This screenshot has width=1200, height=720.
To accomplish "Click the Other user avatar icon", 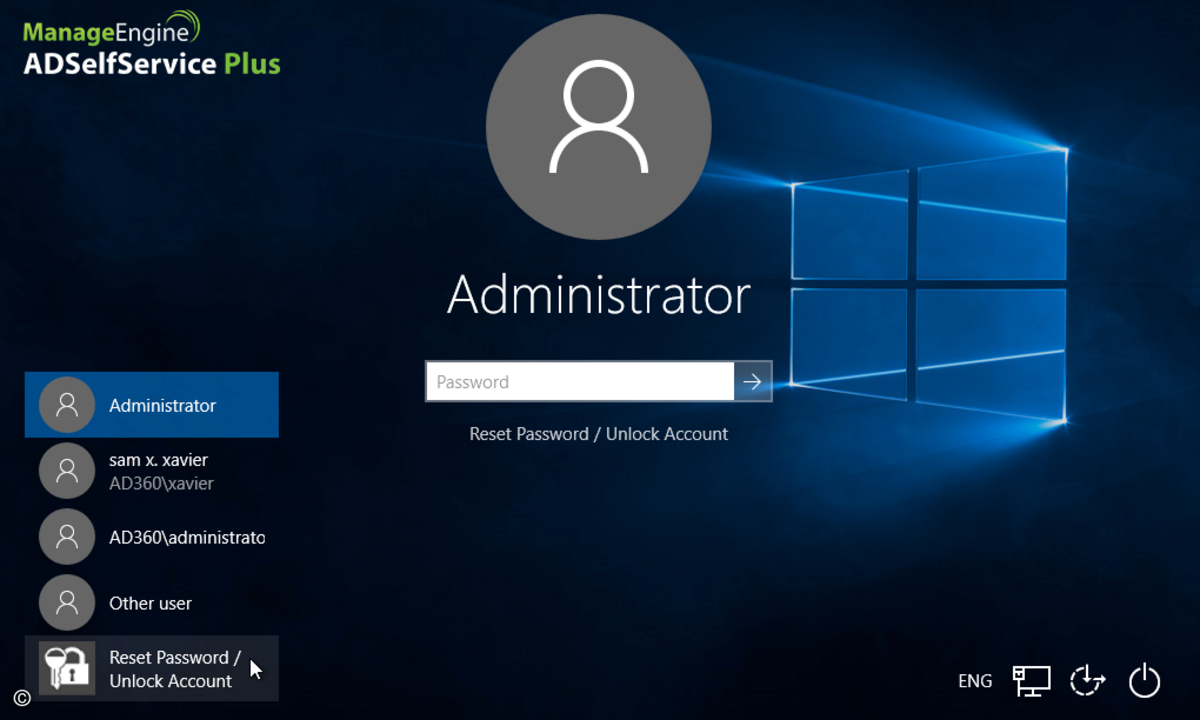I will click(x=67, y=603).
